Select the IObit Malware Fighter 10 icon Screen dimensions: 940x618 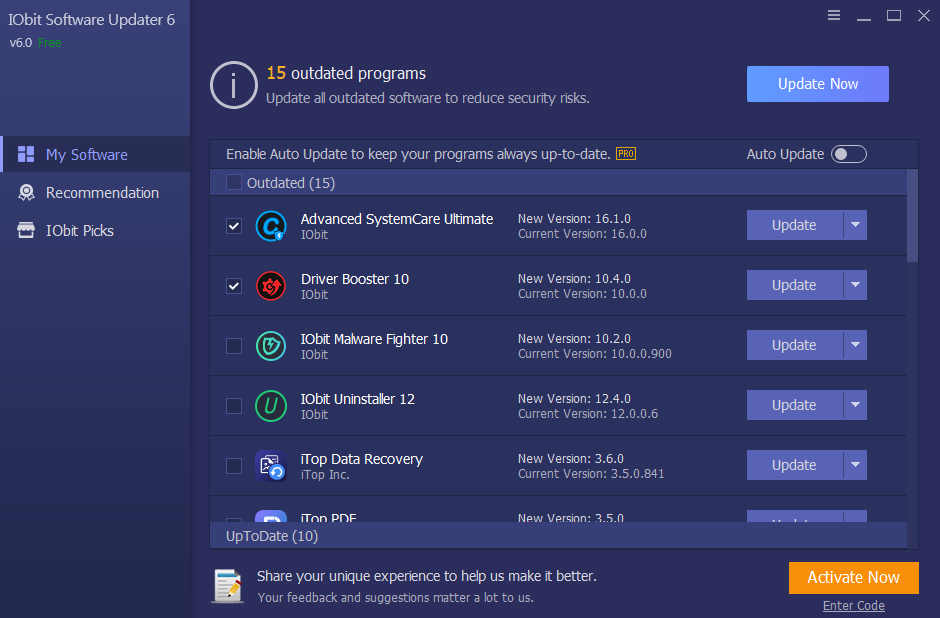point(271,345)
